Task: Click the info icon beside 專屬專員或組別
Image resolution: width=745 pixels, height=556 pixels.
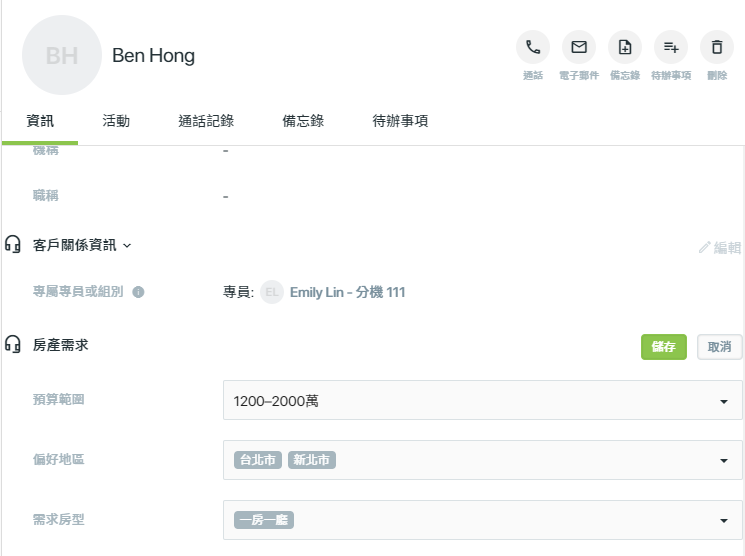Action: tap(138, 292)
